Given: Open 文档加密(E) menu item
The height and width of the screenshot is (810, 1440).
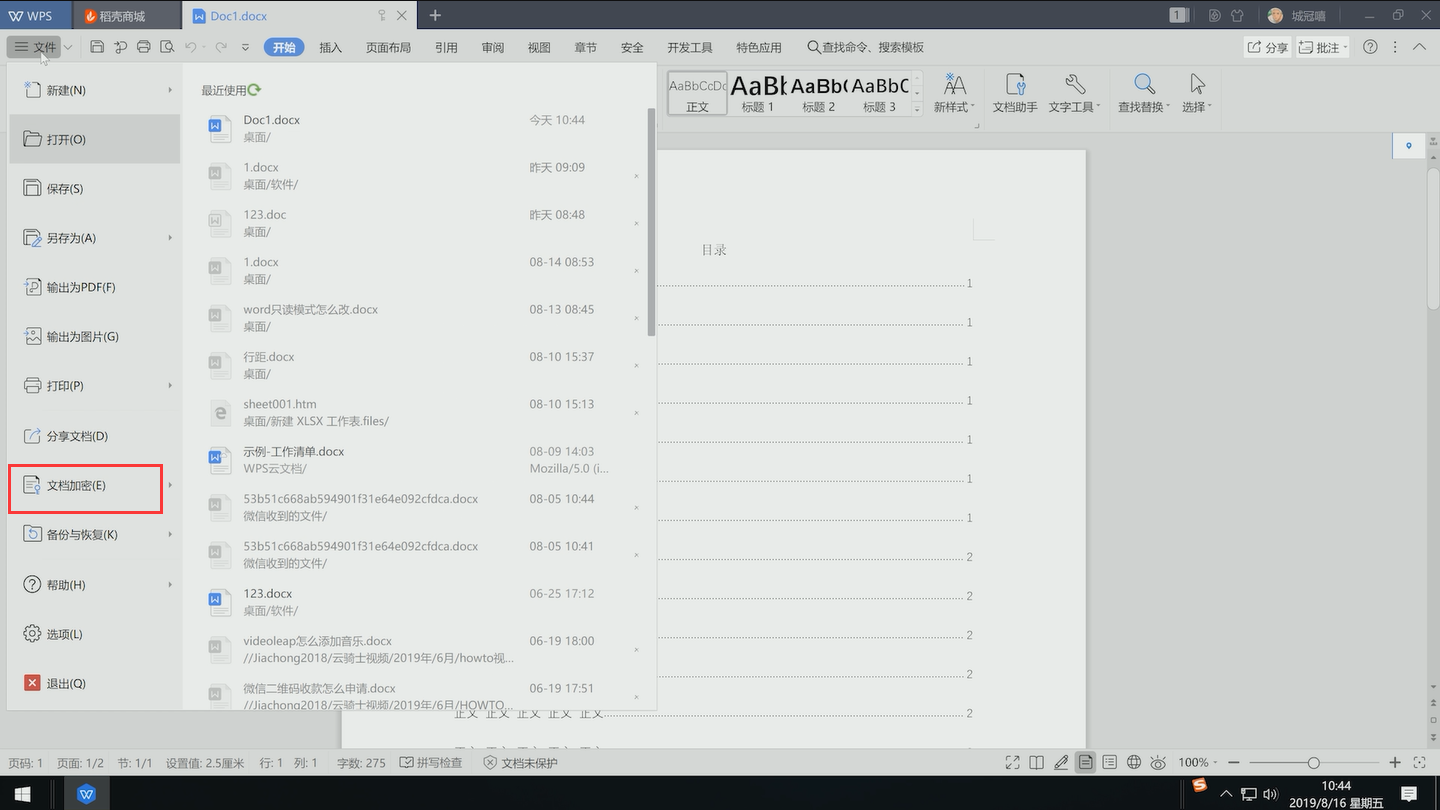Looking at the screenshot, I should click(94, 486).
